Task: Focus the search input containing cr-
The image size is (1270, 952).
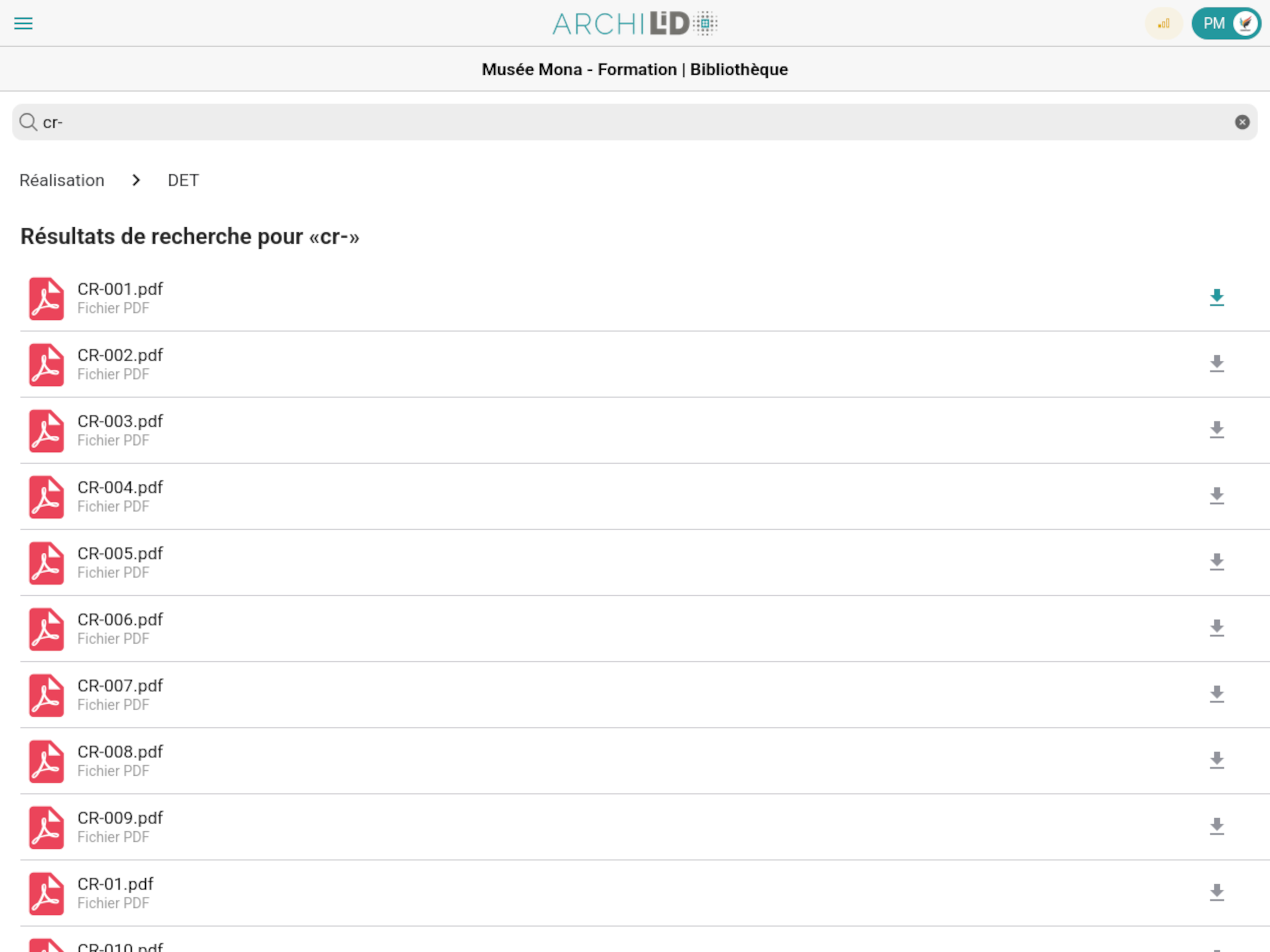Action: point(635,122)
